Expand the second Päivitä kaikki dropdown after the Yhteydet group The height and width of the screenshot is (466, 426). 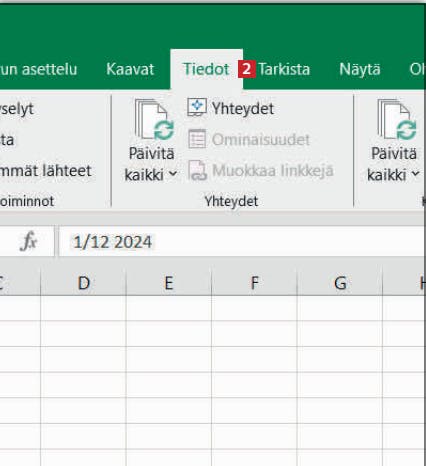pyautogui.click(x=415, y=174)
